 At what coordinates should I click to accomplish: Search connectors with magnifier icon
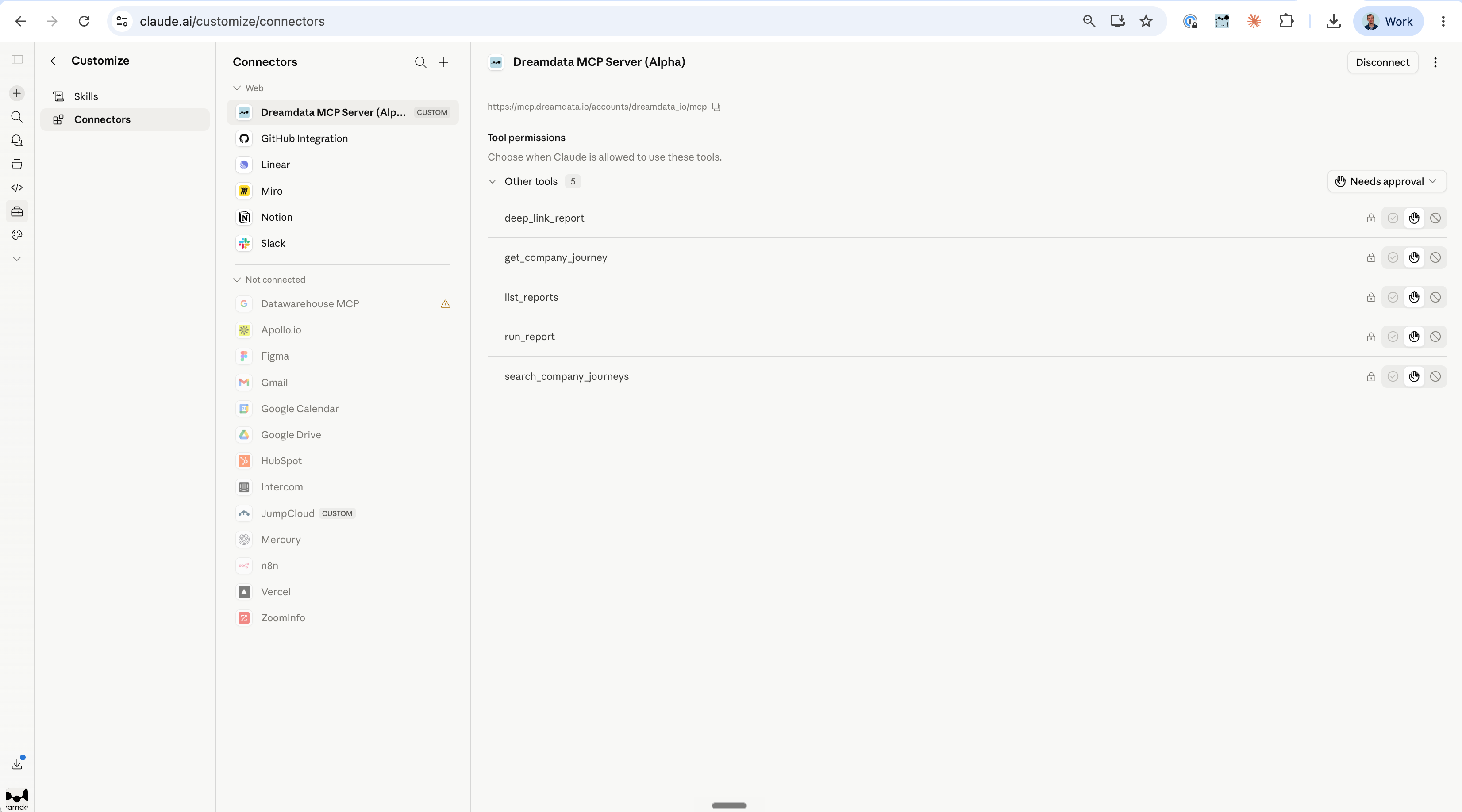point(420,62)
